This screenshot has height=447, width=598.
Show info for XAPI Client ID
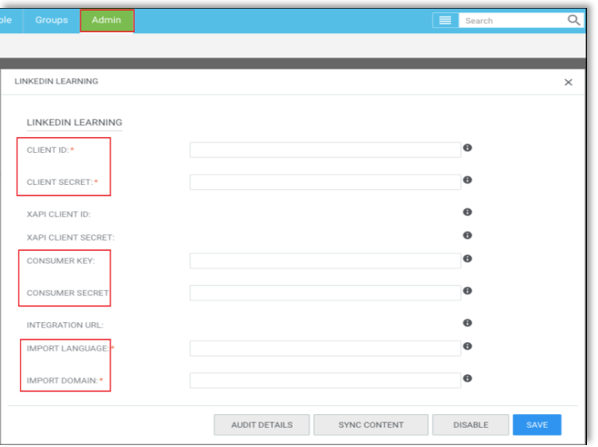467,212
